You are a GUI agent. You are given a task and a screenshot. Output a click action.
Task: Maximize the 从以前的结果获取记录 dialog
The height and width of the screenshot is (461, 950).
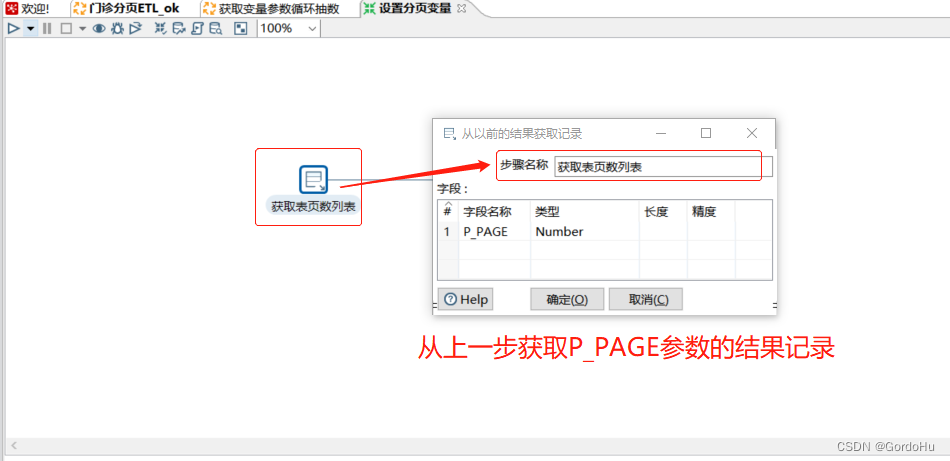click(x=706, y=133)
